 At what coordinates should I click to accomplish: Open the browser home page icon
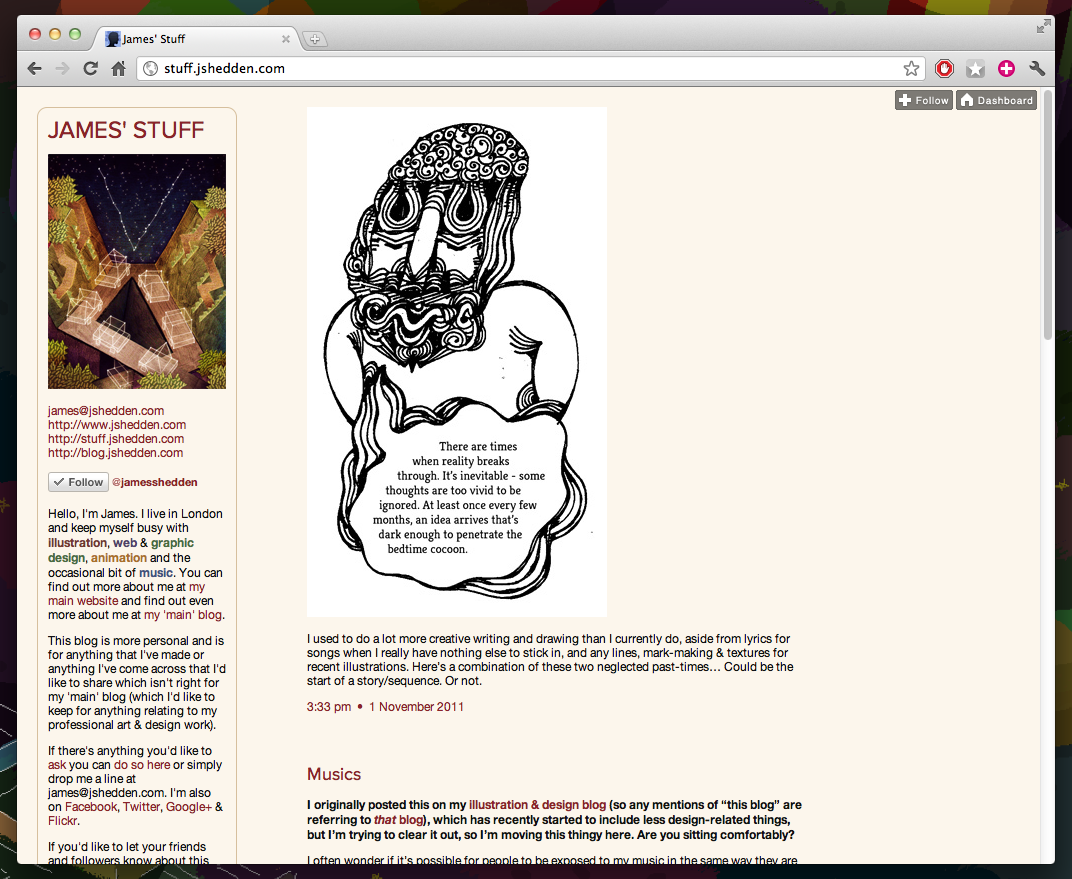(118, 68)
